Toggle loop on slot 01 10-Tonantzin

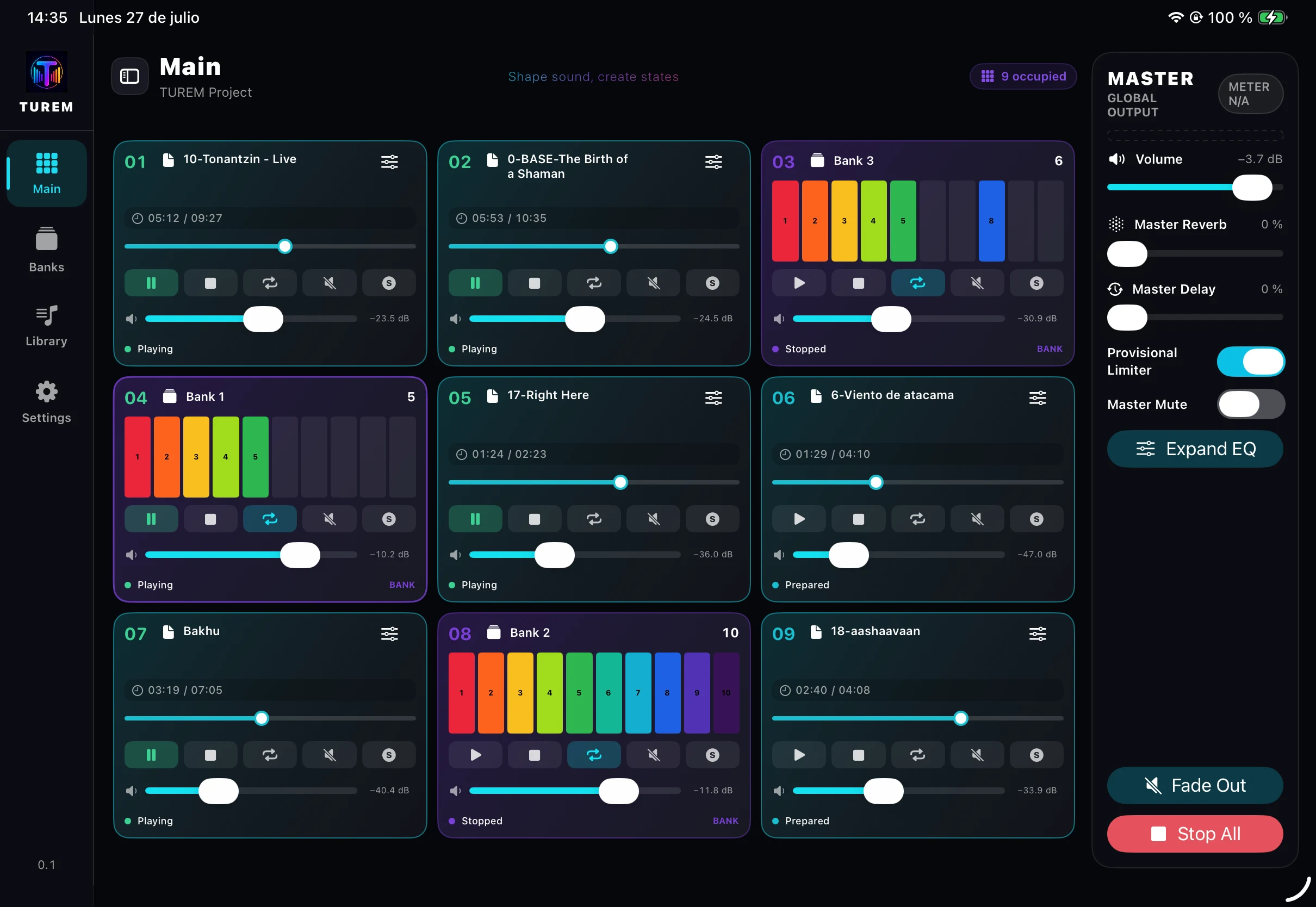click(270, 283)
